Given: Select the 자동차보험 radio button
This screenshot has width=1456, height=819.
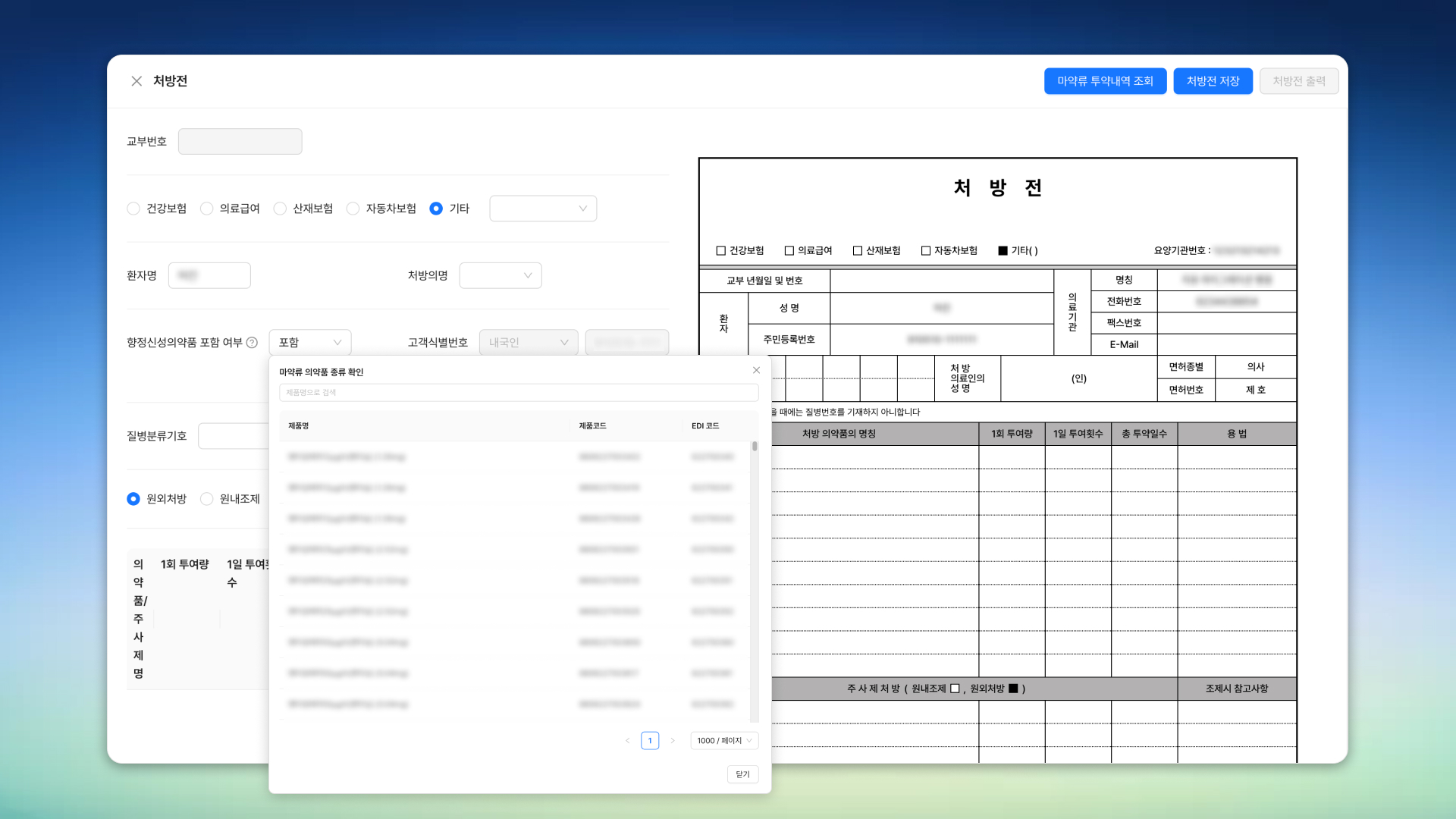Looking at the screenshot, I should click(353, 209).
